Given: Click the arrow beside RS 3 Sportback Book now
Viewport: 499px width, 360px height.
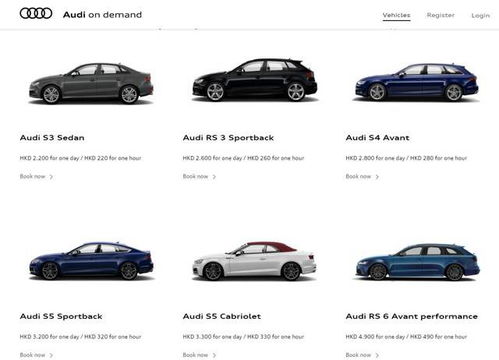Looking at the screenshot, I should (x=214, y=177).
